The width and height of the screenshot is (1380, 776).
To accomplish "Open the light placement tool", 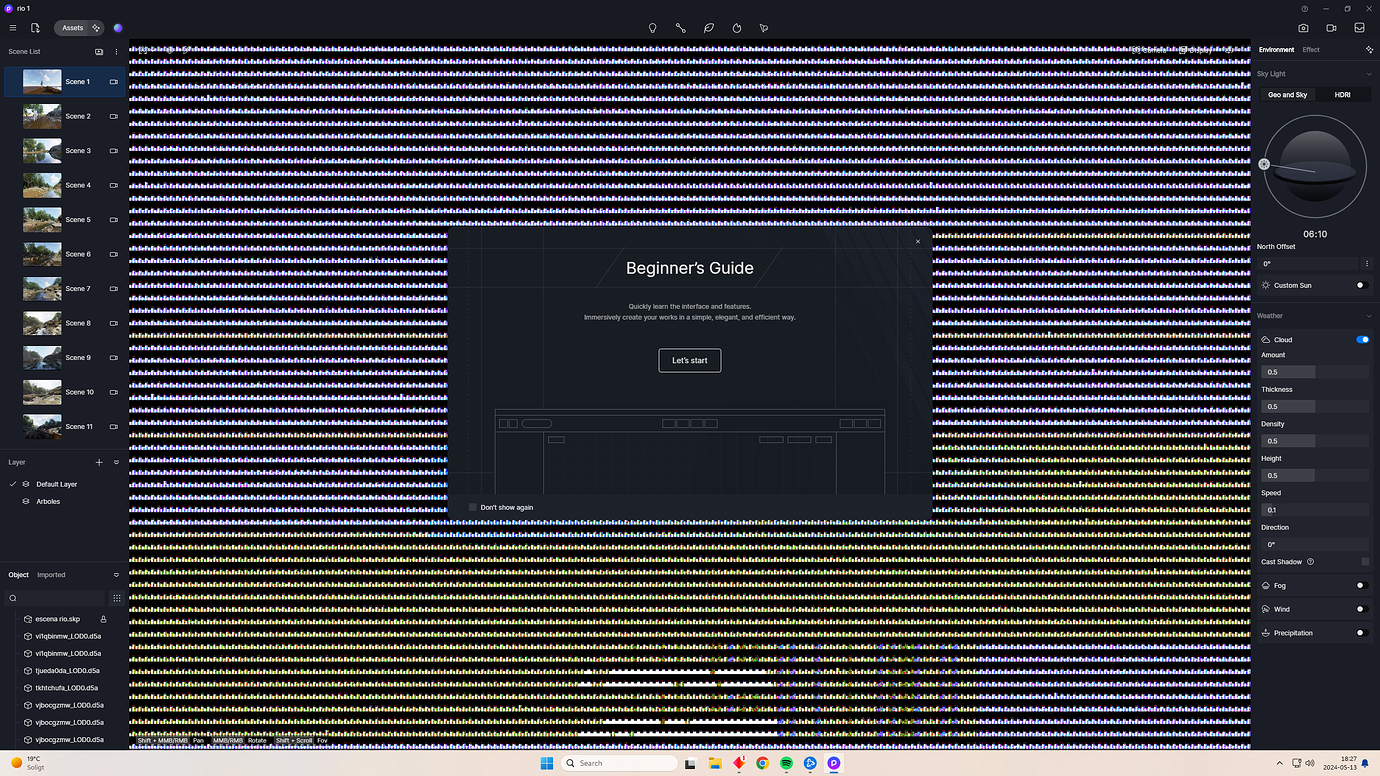I will 652,28.
